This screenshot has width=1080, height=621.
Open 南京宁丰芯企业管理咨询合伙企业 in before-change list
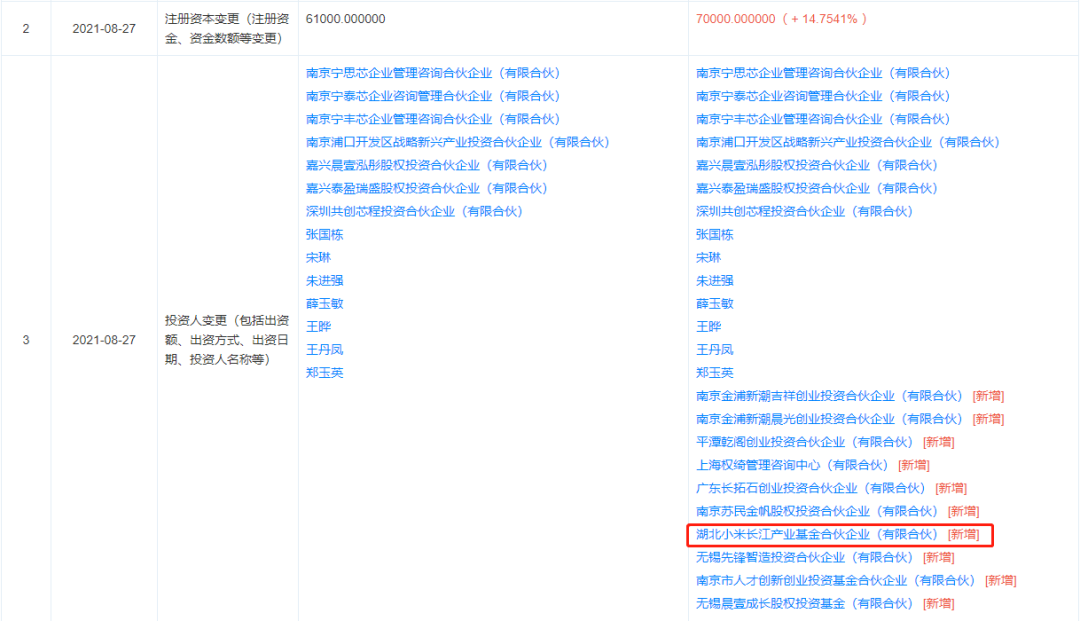pos(433,119)
